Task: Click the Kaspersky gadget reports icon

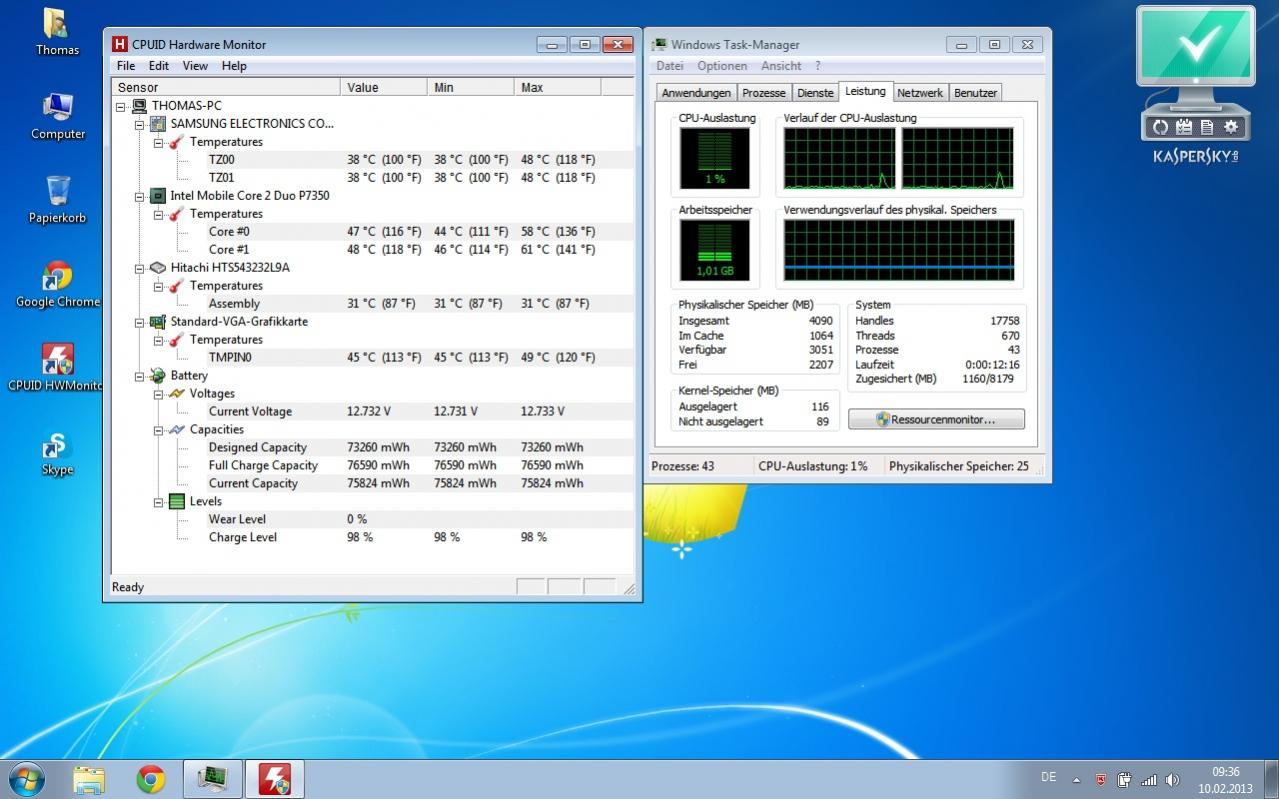Action: point(1207,127)
